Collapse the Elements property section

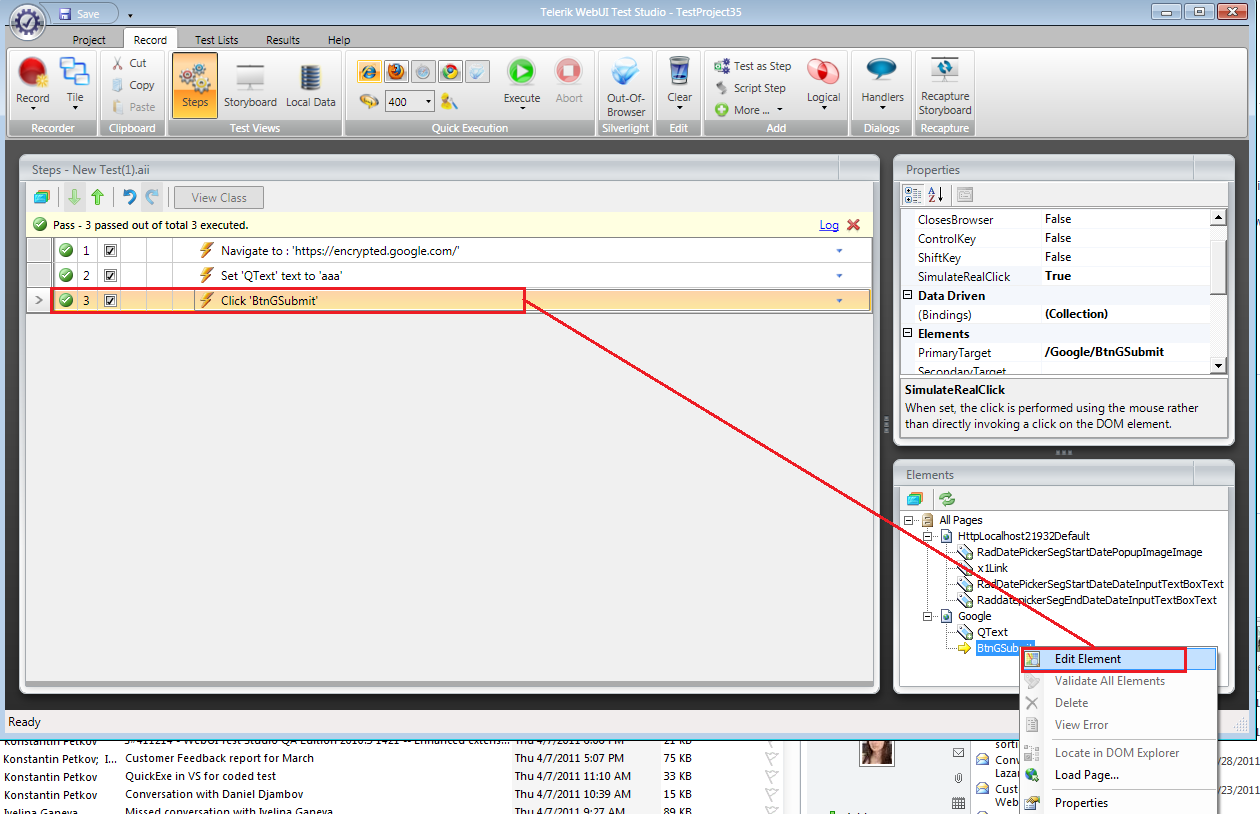point(908,333)
